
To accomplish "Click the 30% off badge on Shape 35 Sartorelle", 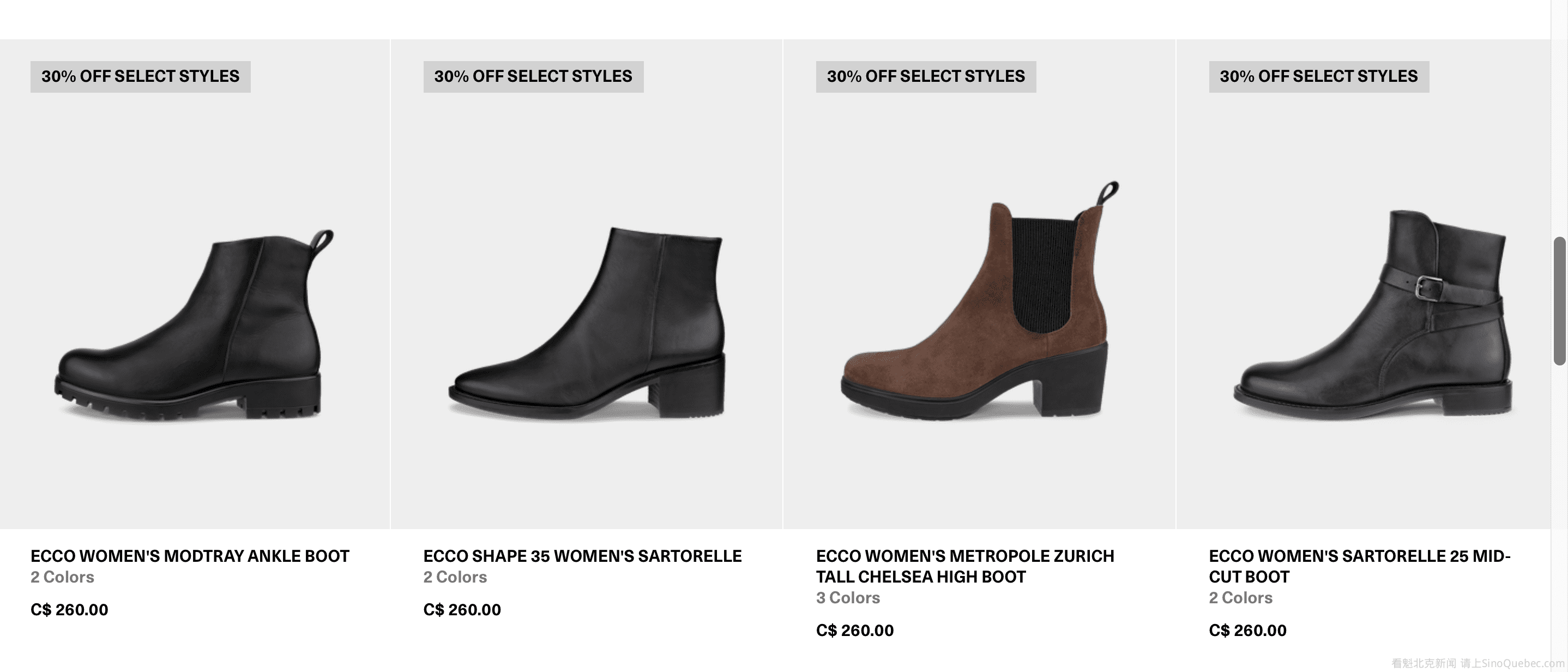I will 533,77.
